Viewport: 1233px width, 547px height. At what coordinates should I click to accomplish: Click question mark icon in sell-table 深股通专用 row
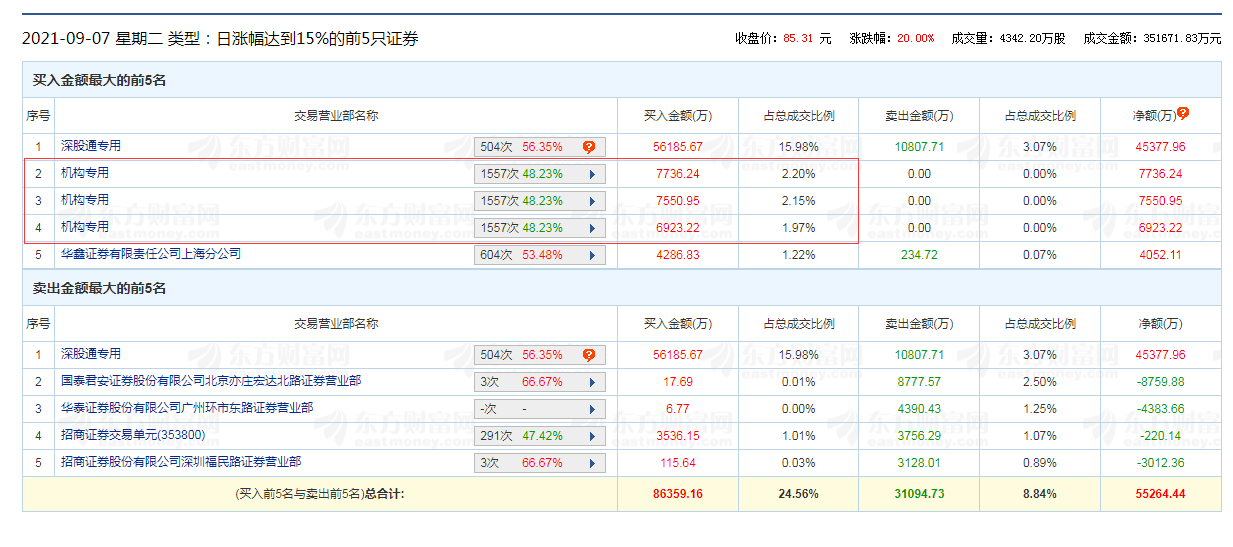pyautogui.click(x=589, y=355)
